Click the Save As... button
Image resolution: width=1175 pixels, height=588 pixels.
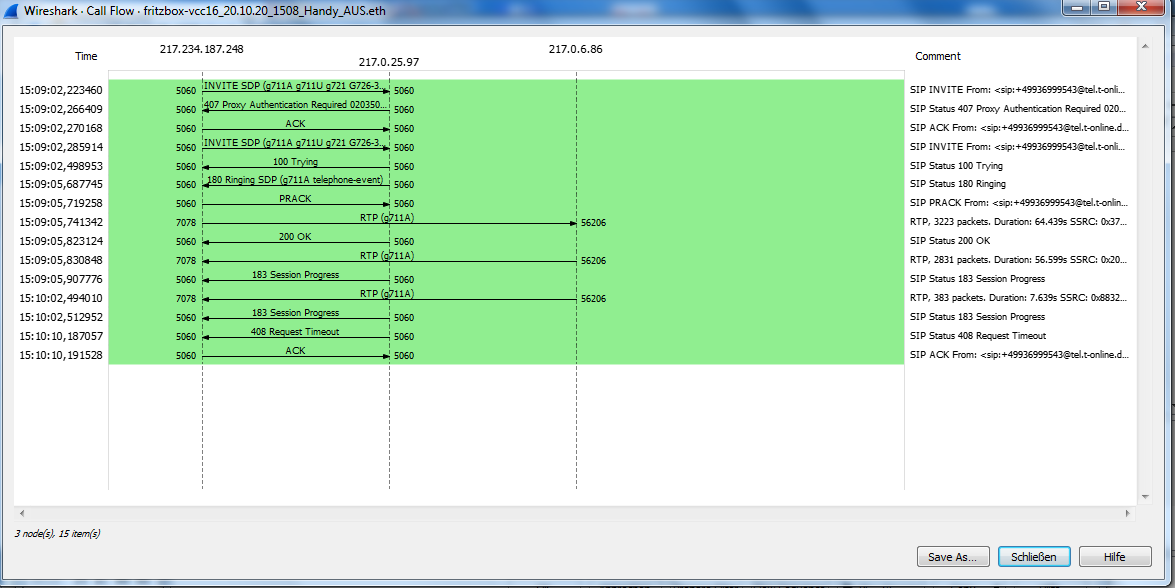(952, 557)
